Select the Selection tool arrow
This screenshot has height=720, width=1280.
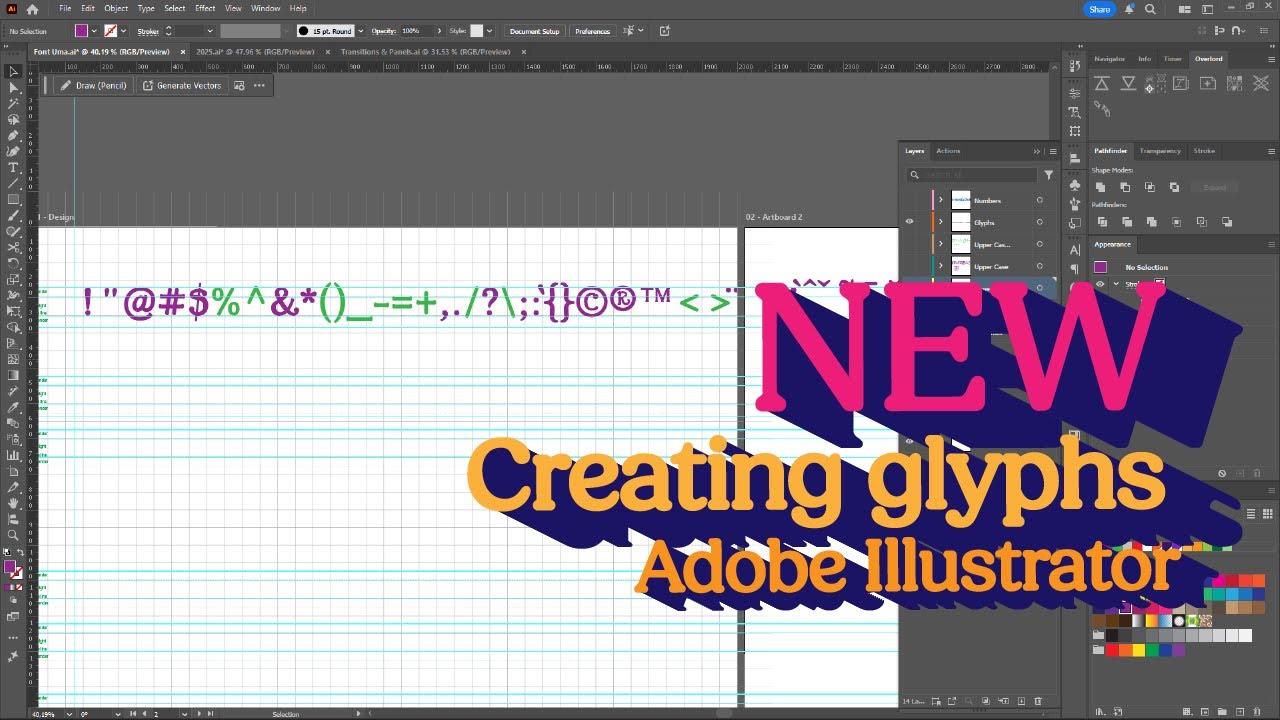coord(13,72)
